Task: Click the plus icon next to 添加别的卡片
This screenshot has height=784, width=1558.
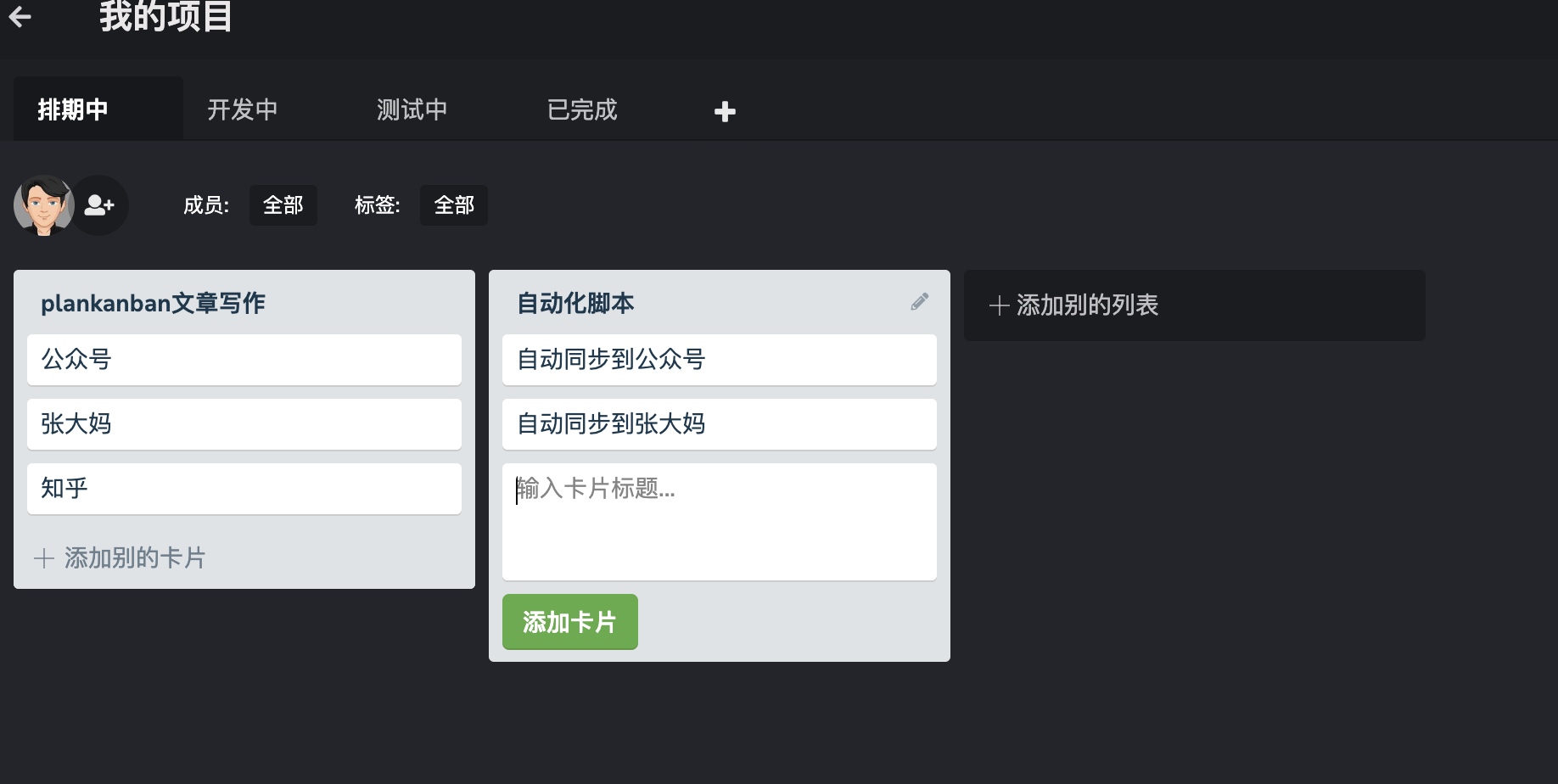Action: click(44, 557)
